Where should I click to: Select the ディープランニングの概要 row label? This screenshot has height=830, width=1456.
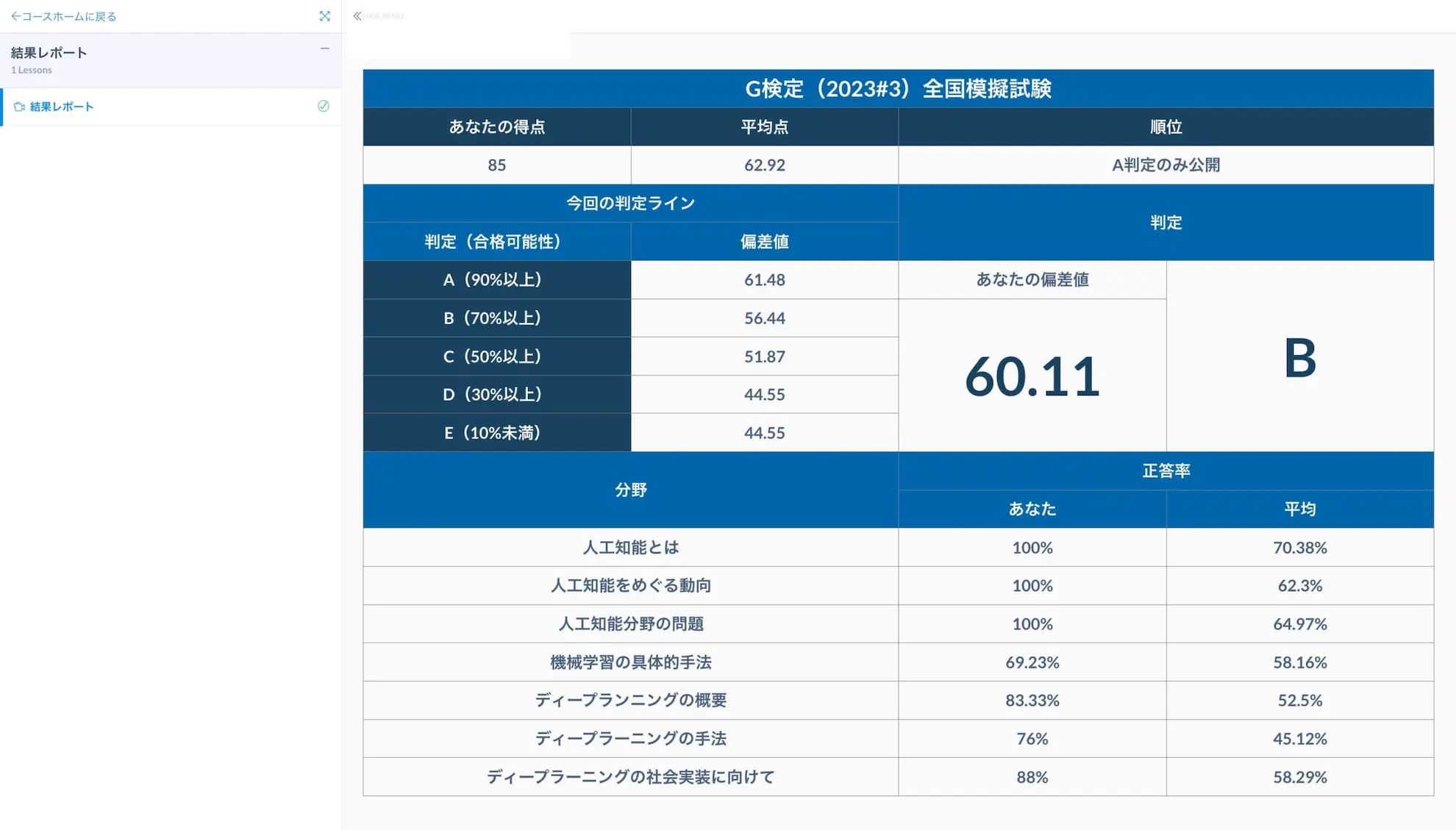point(631,700)
